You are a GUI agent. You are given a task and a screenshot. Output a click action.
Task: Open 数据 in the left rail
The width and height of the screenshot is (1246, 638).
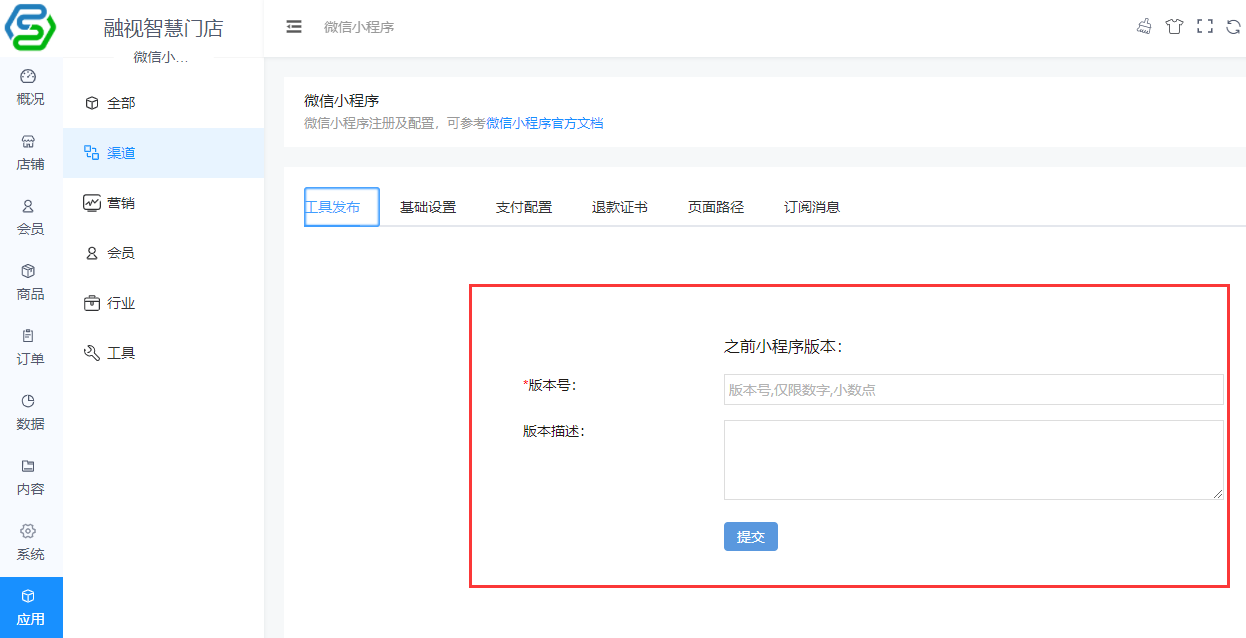(30, 413)
